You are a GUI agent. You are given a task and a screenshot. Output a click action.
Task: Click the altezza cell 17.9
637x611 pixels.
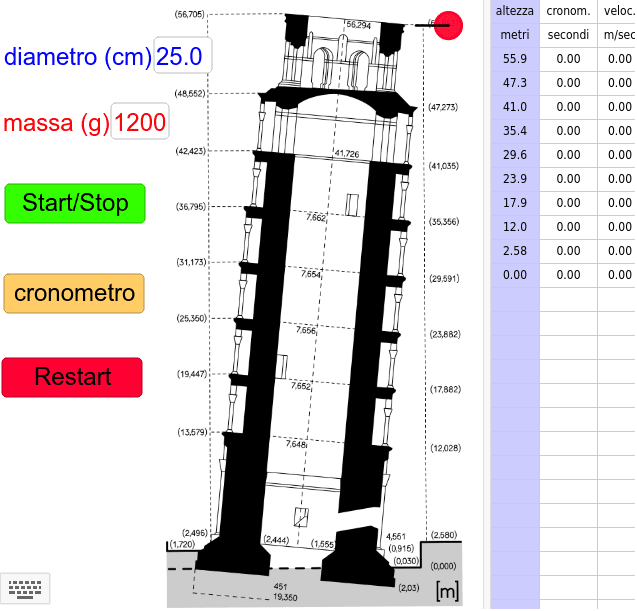point(515,203)
